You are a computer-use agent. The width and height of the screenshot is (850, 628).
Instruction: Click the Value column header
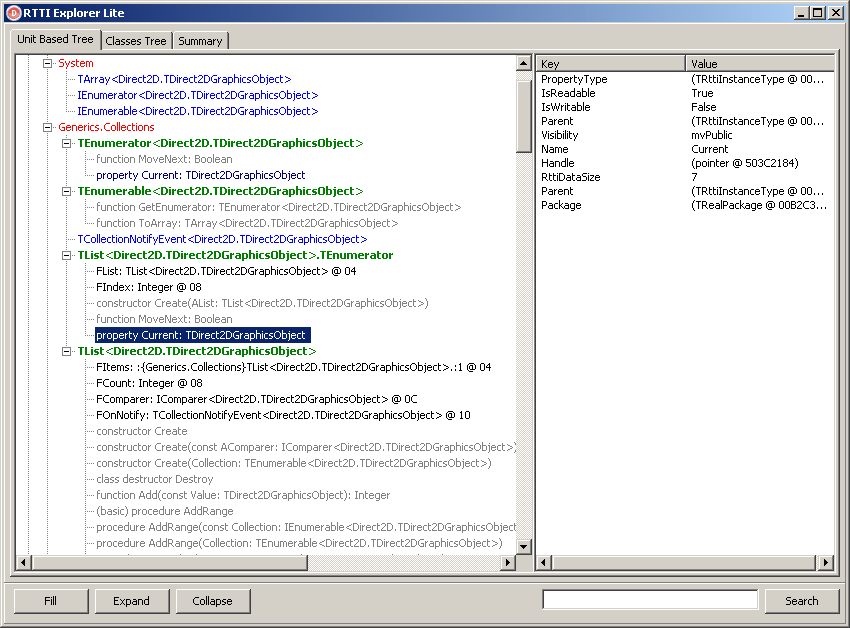pyautogui.click(x=758, y=64)
